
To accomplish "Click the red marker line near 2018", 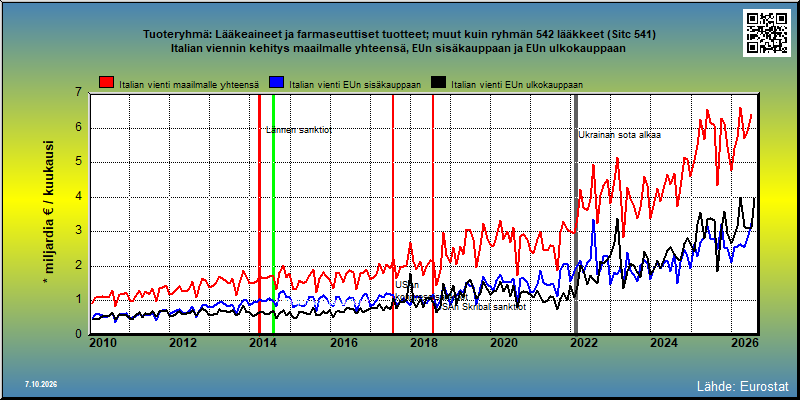I will [x=433, y=214].
